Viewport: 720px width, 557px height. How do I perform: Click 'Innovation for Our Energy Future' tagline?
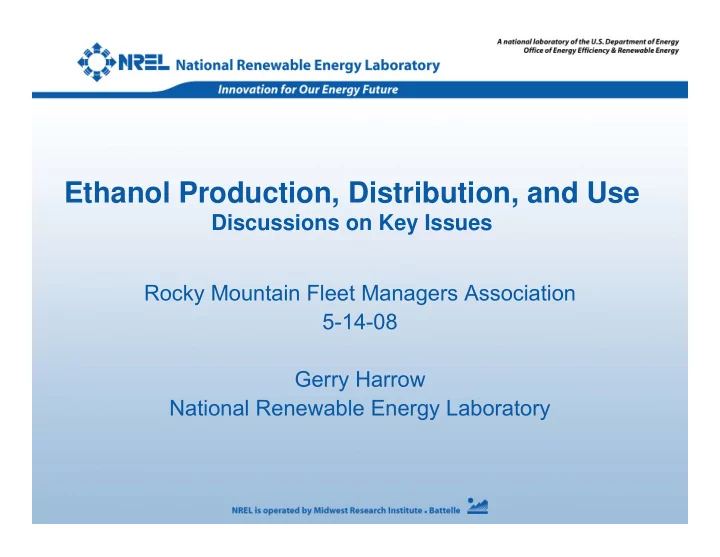click(x=308, y=90)
